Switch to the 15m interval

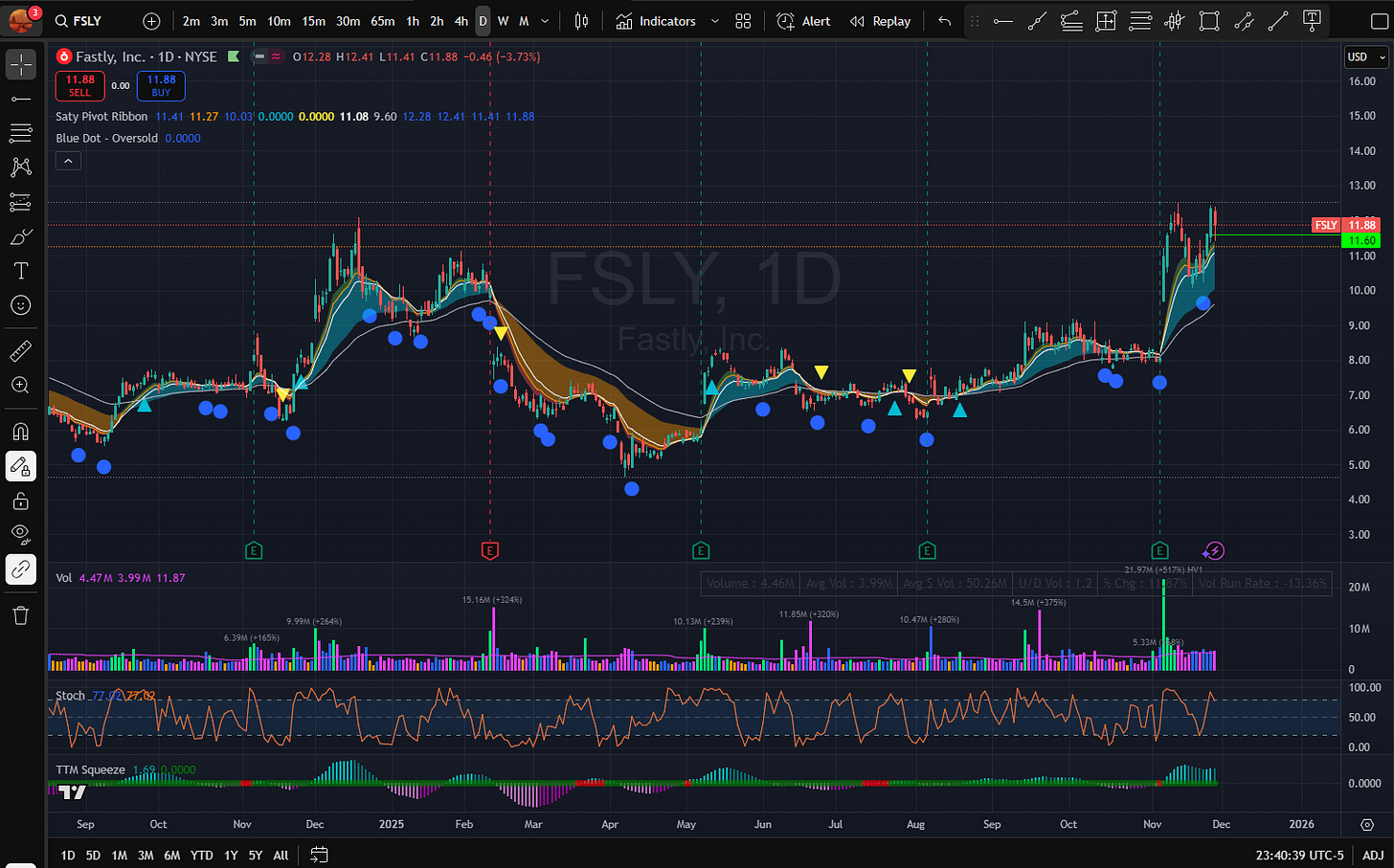tap(313, 21)
